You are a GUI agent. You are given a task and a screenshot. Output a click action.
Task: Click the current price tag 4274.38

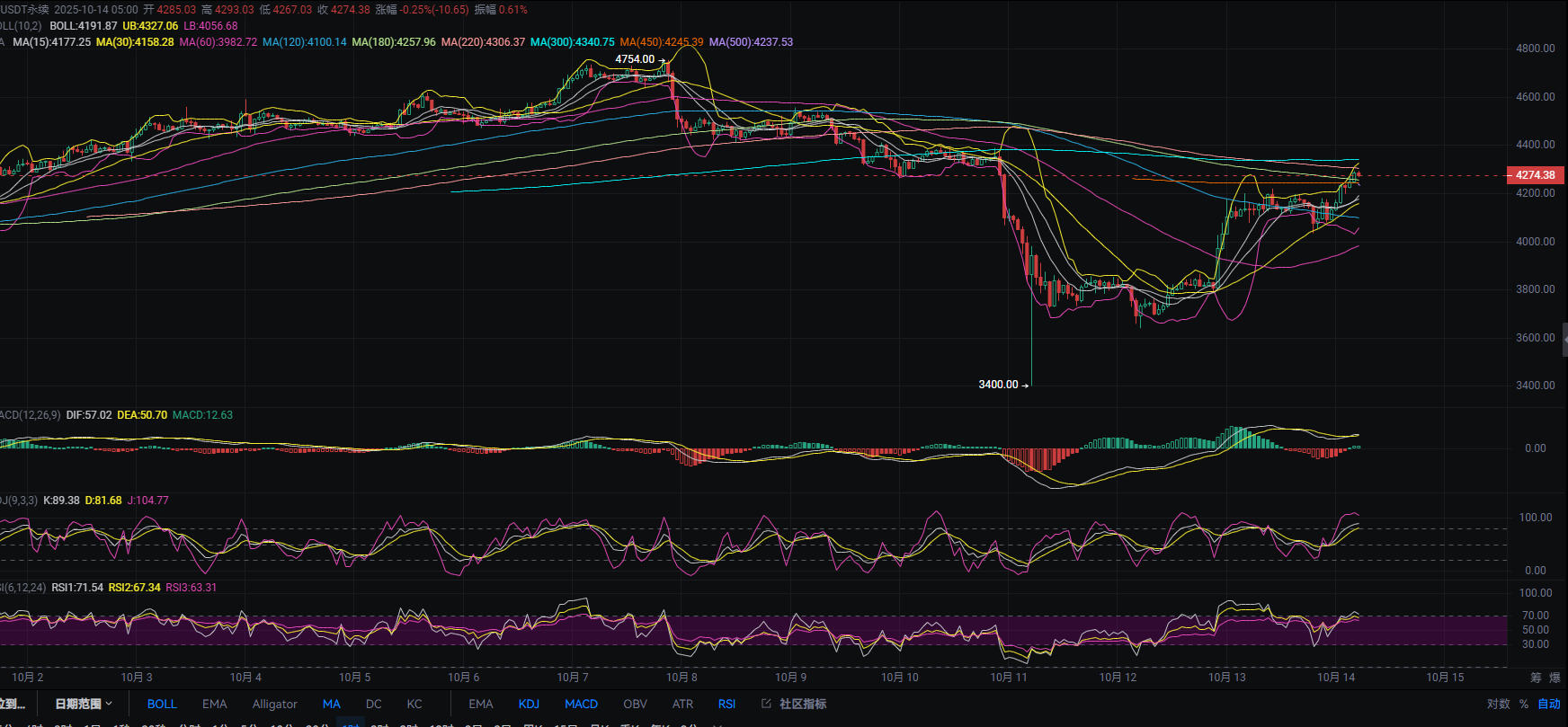coord(1534,175)
